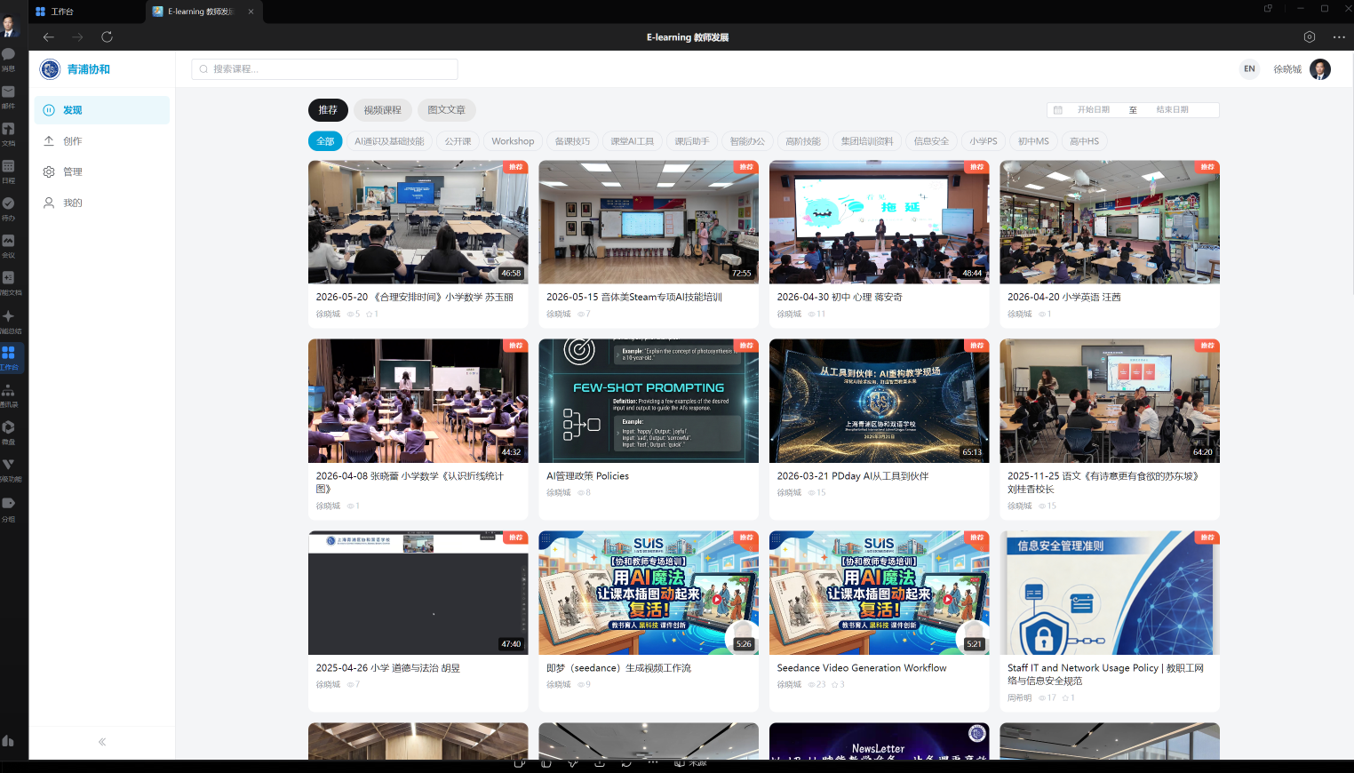Filter by the 集团培训资料 chip
The image size is (1354, 773).
pyautogui.click(x=867, y=141)
